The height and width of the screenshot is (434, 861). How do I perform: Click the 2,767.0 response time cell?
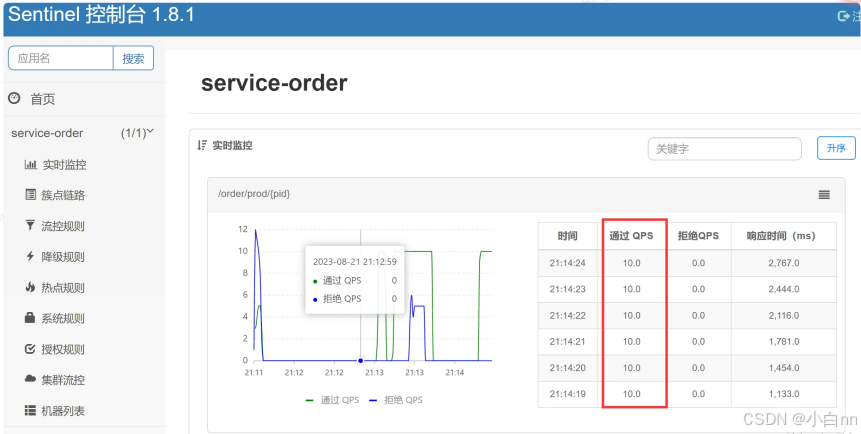click(x=784, y=263)
